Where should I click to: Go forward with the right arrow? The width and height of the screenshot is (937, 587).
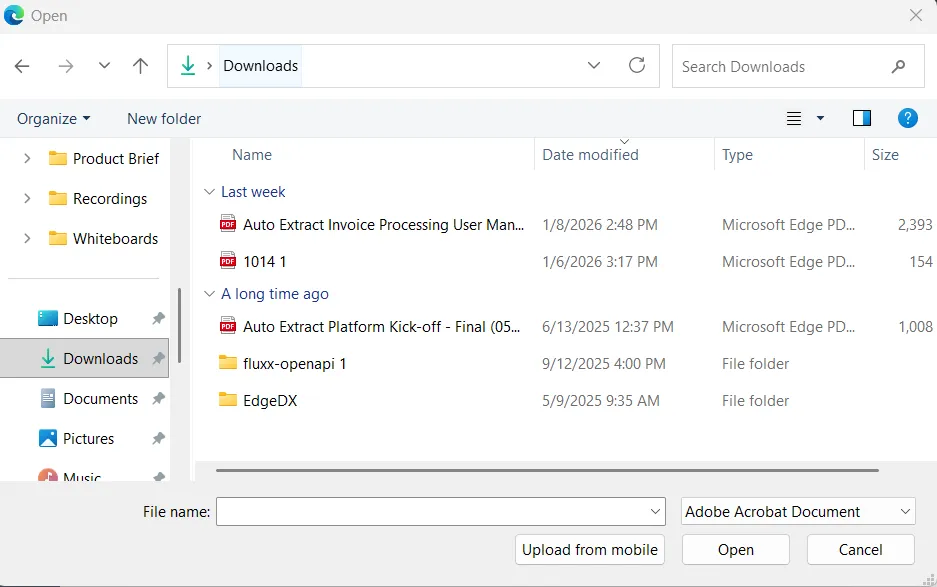(x=66, y=66)
